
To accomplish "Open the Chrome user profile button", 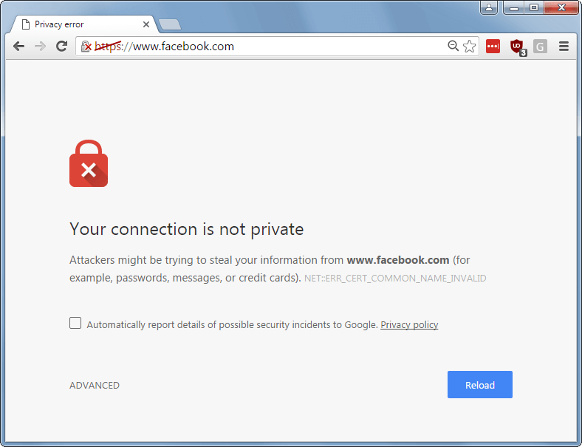I will [489, 7].
